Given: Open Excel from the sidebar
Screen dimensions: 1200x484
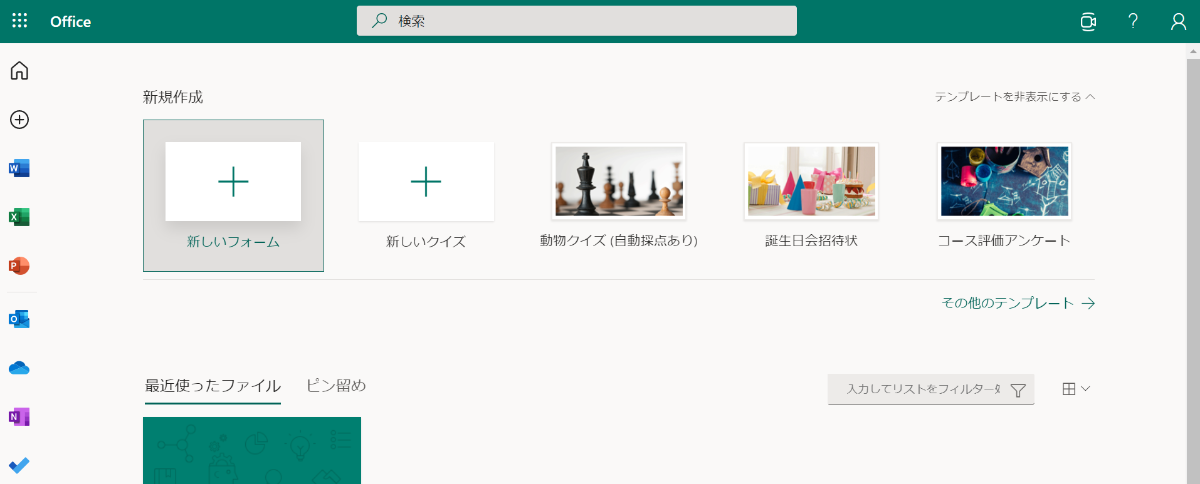Looking at the screenshot, I should point(19,217).
